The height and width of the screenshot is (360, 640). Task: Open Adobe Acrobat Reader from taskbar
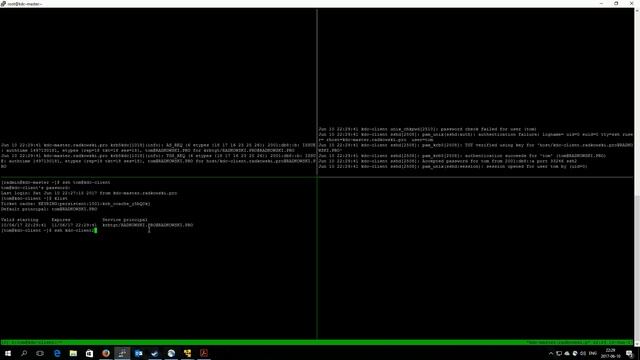204,353
